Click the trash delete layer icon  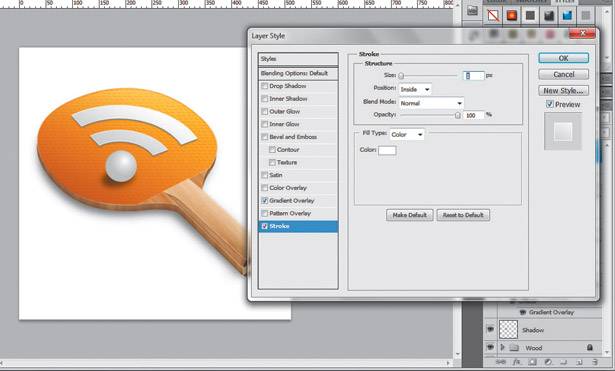595,362
